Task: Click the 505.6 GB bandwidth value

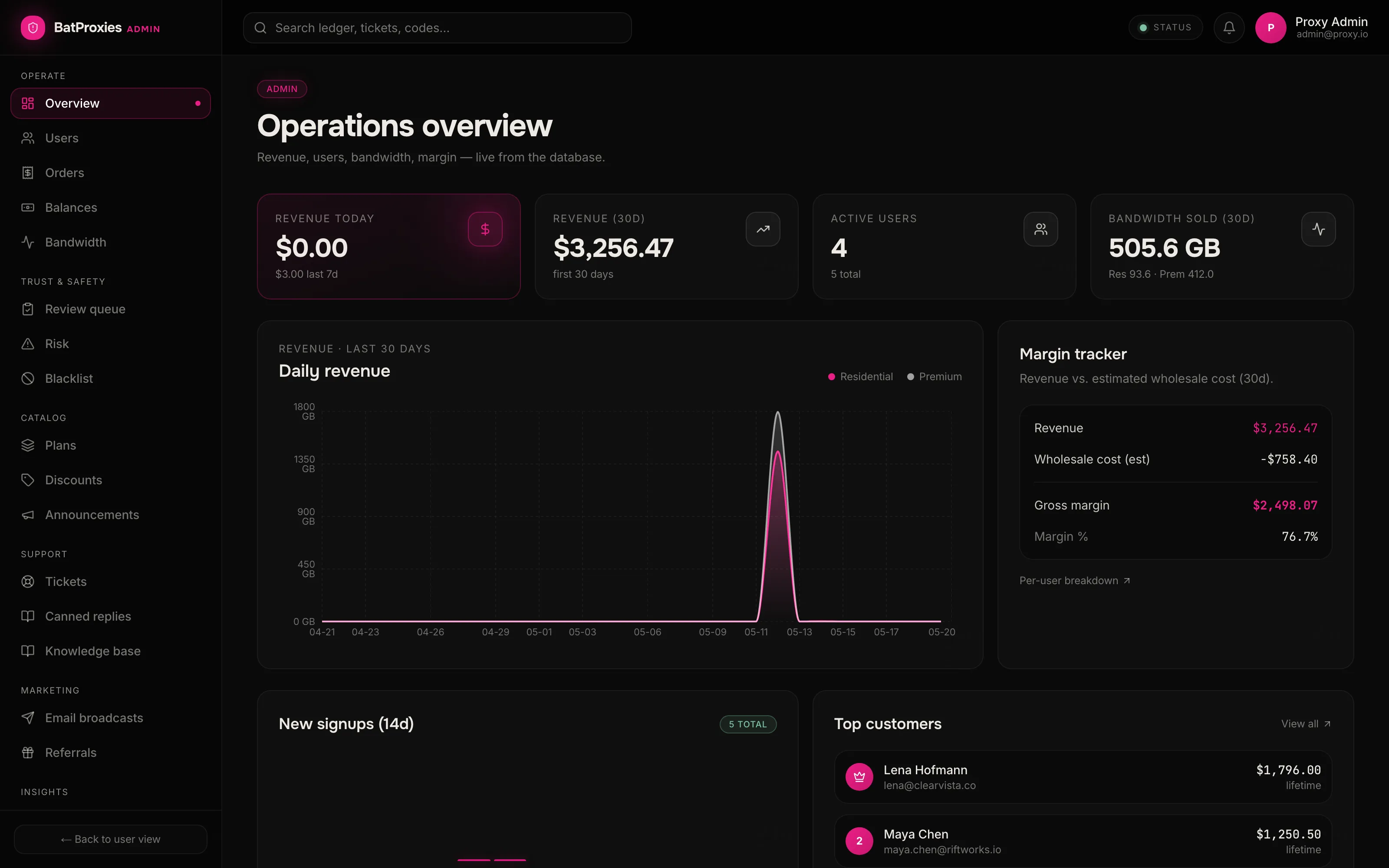Action: (1164, 248)
